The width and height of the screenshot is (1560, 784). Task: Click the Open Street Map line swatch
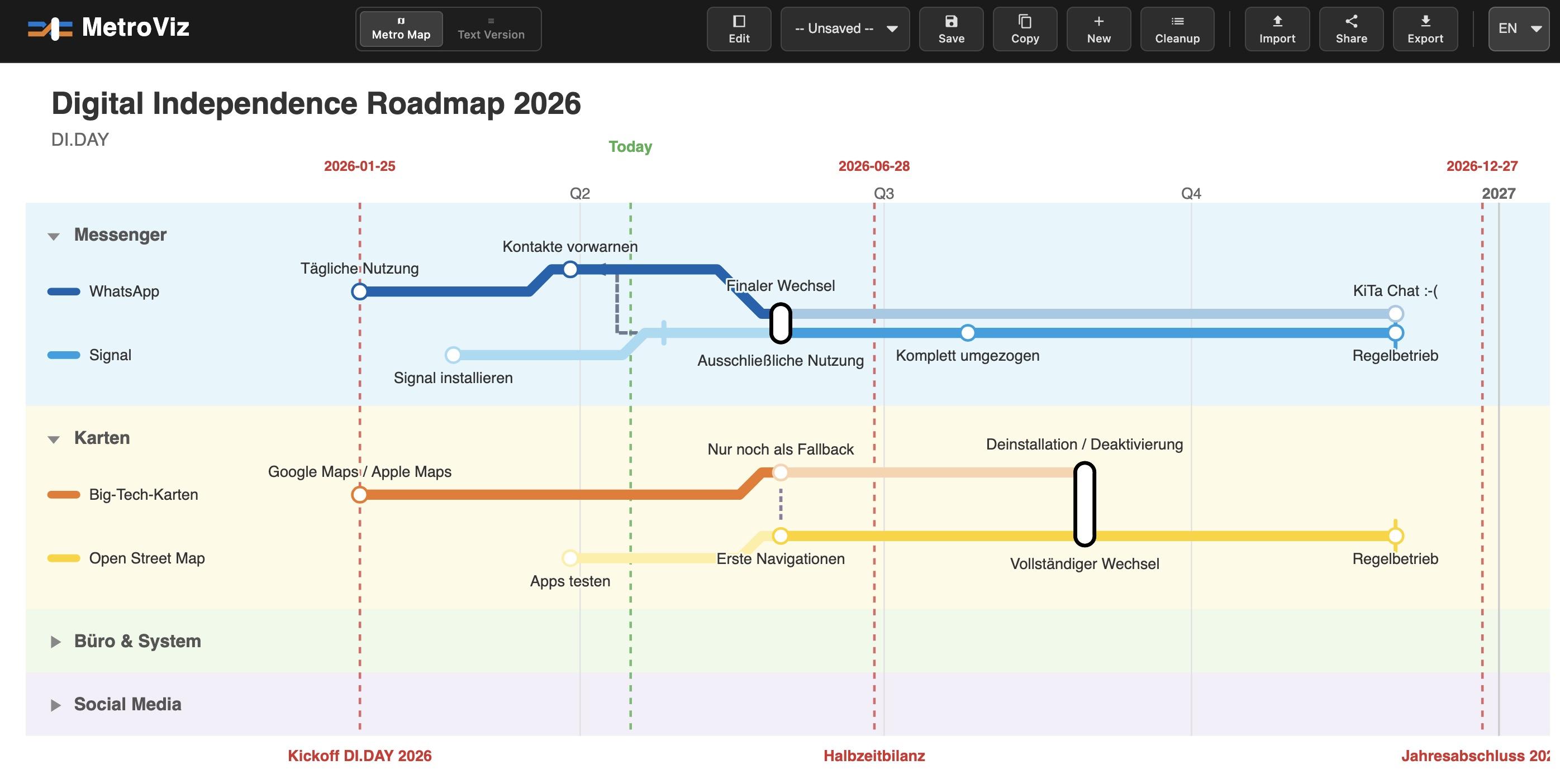[64, 558]
